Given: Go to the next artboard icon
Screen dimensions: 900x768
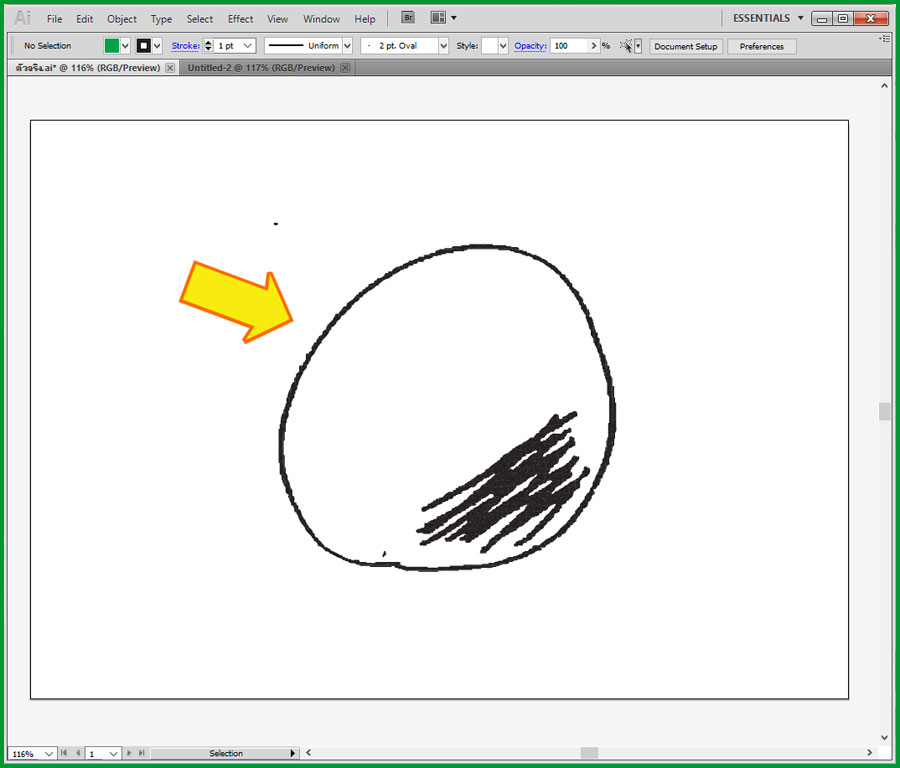Looking at the screenshot, I should click(129, 753).
